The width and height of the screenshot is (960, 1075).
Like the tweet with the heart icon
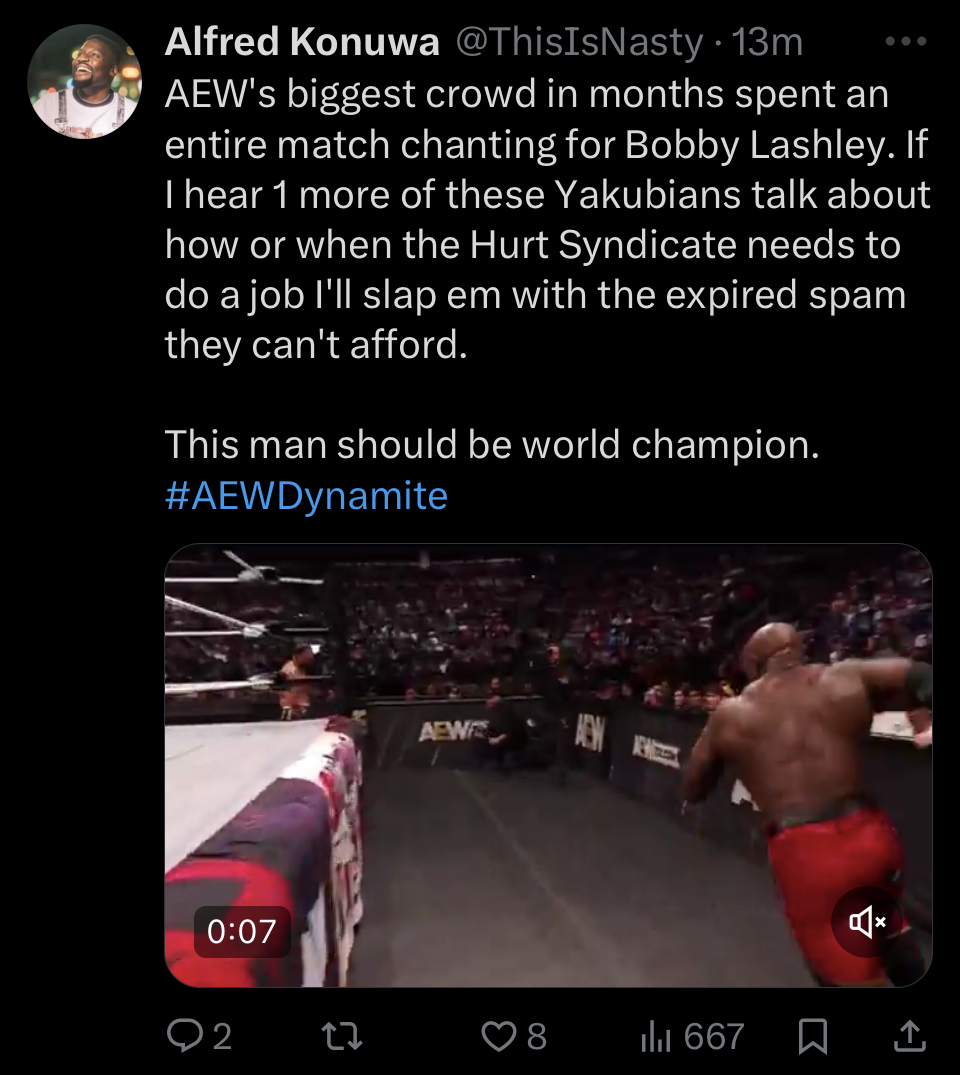[x=499, y=1036]
